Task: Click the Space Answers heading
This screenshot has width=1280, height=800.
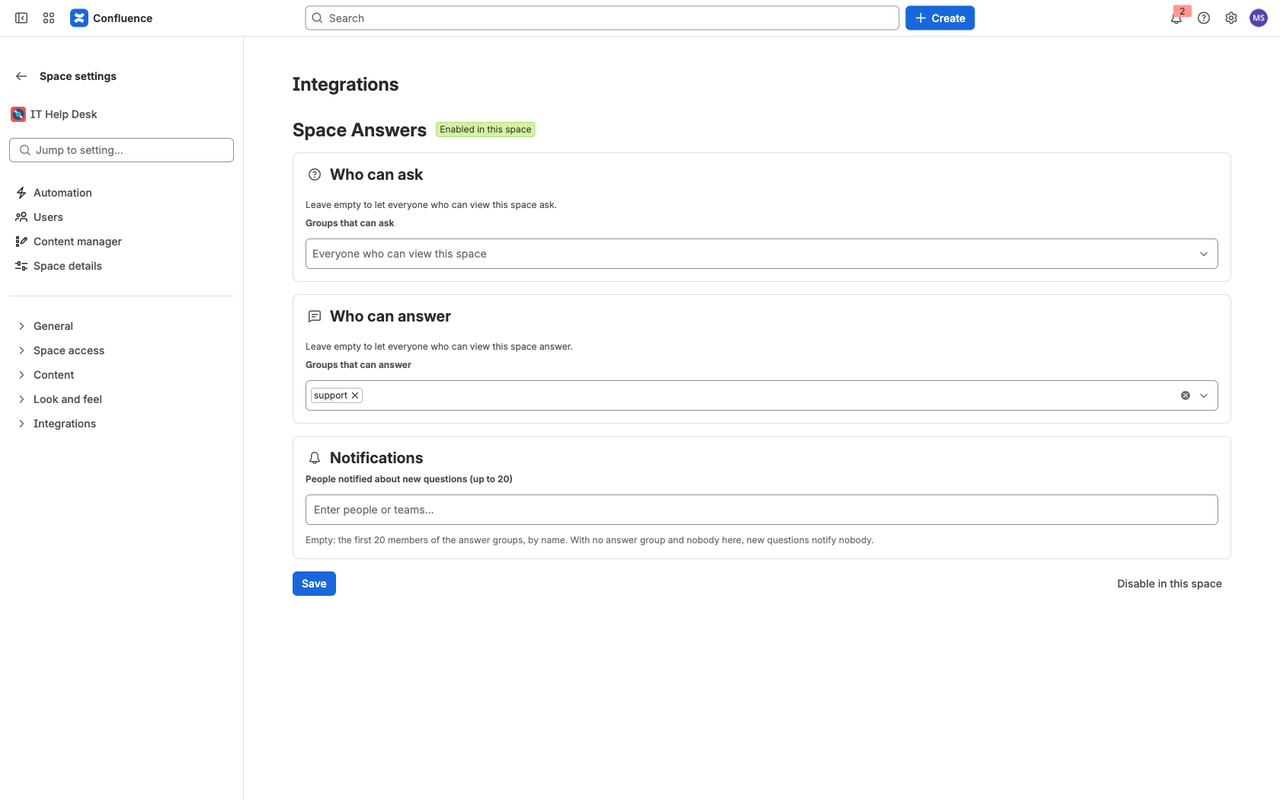Action: tap(359, 130)
